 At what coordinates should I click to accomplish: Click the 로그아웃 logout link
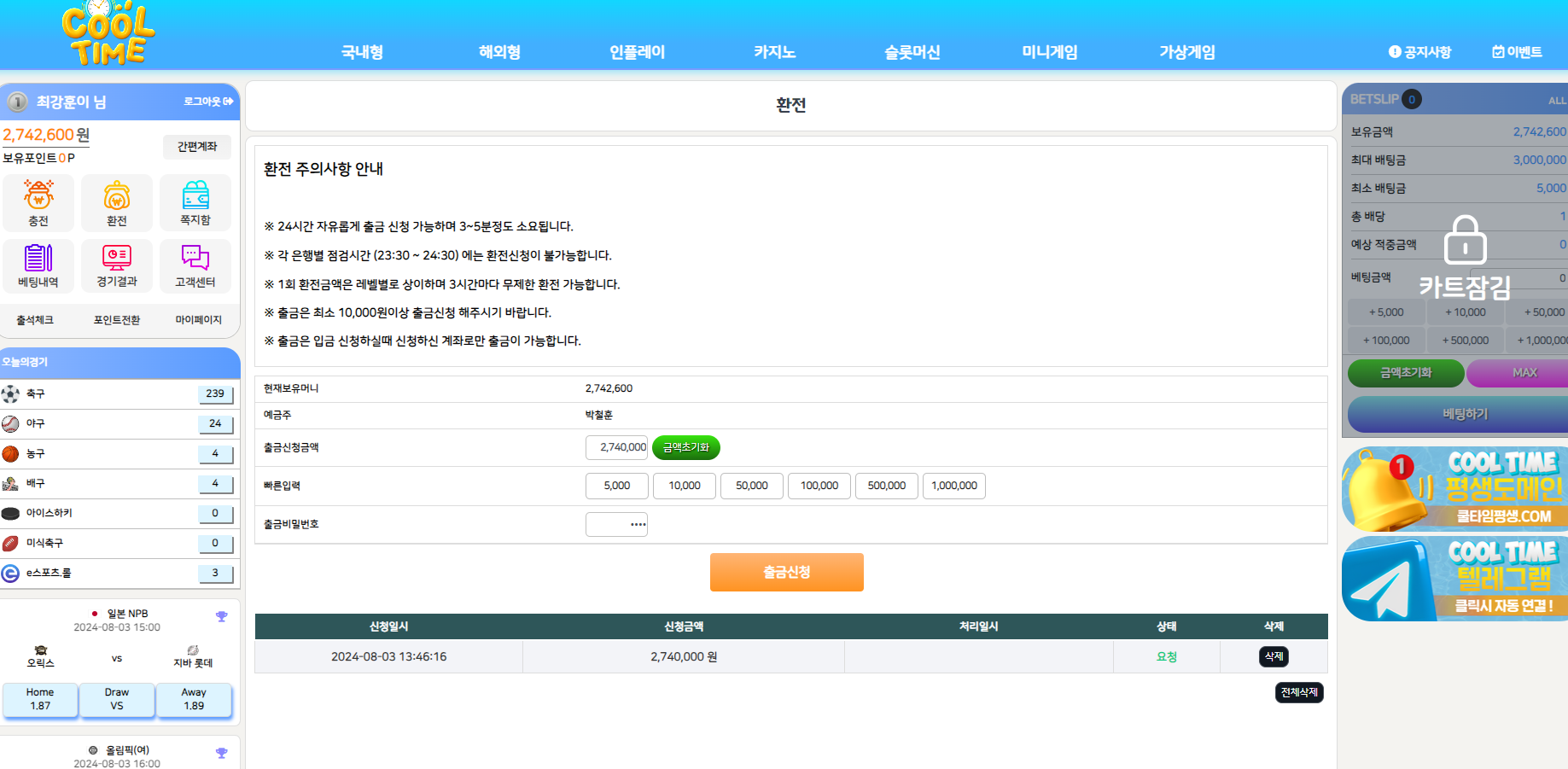click(x=208, y=102)
